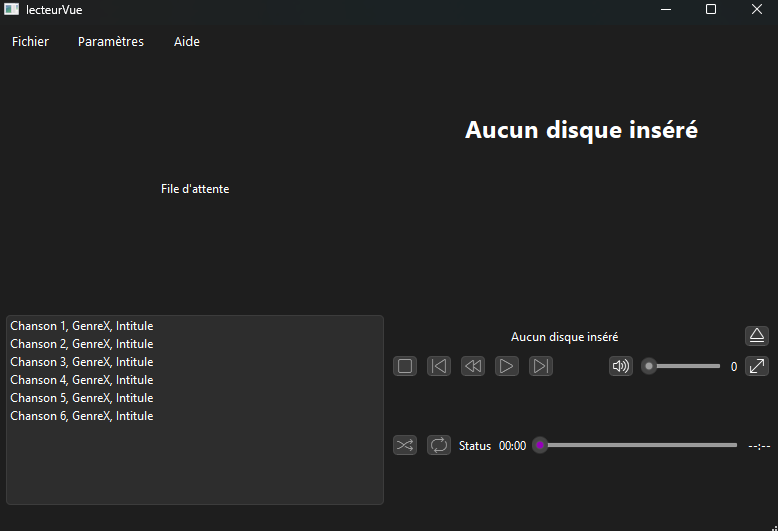Open the Aide menu
Viewport: 778px width, 531px height.
click(x=187, y=42)
